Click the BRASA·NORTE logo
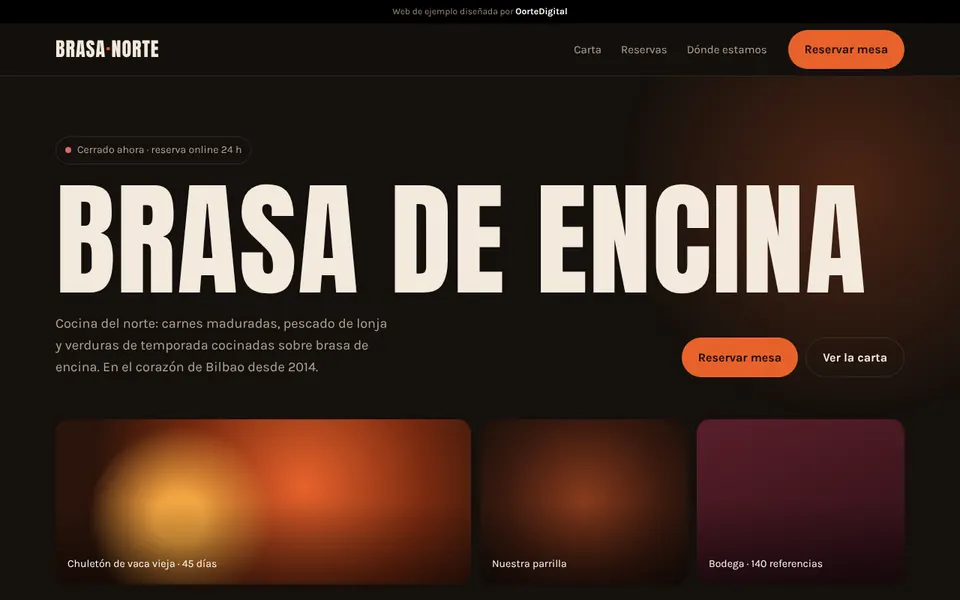The width and height of the screenshot is (960, 600). pyautogui.click(x=107, y=49)
